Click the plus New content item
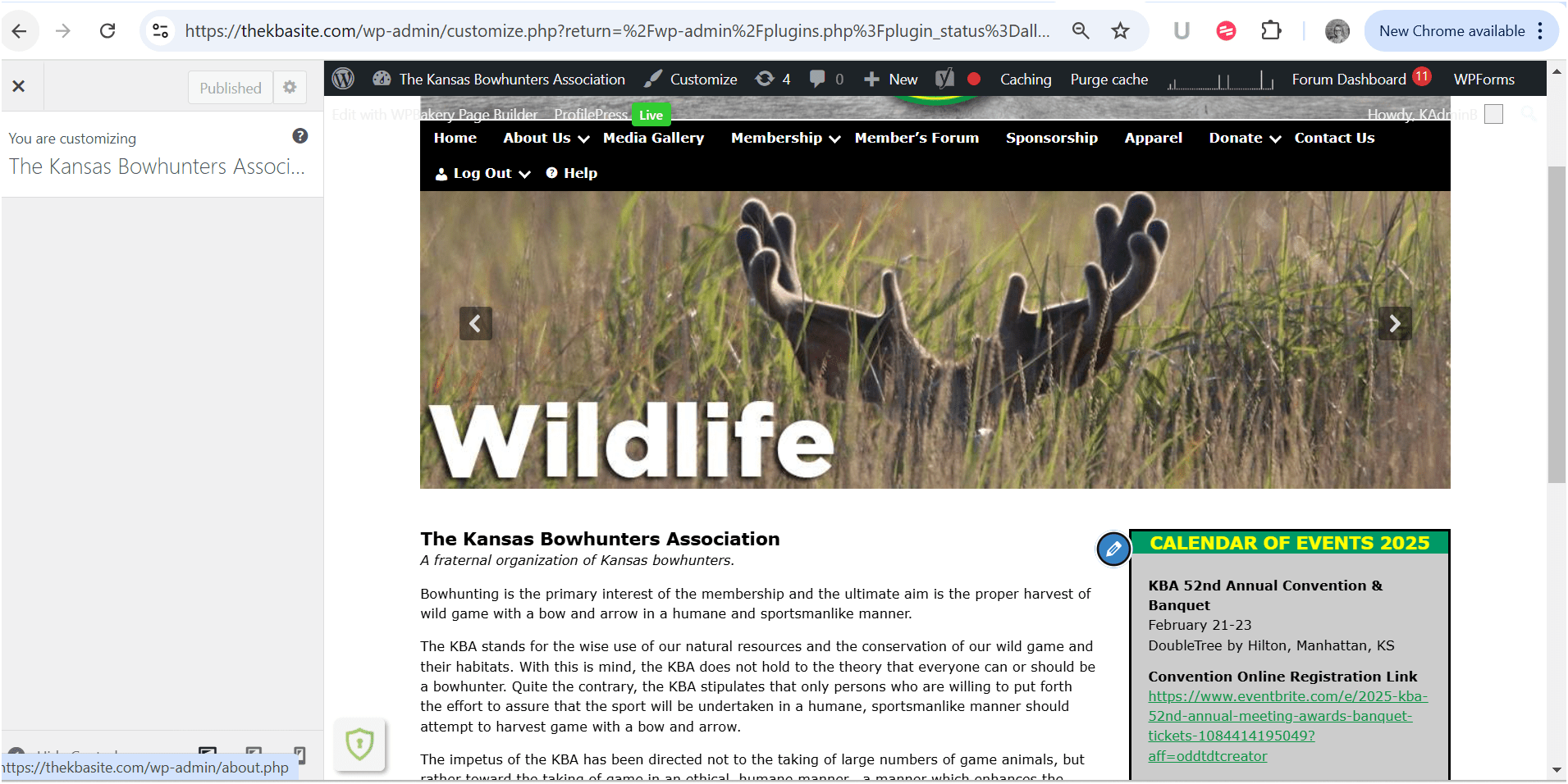Viewport: 1568px width, 784px height. point(891,79)
